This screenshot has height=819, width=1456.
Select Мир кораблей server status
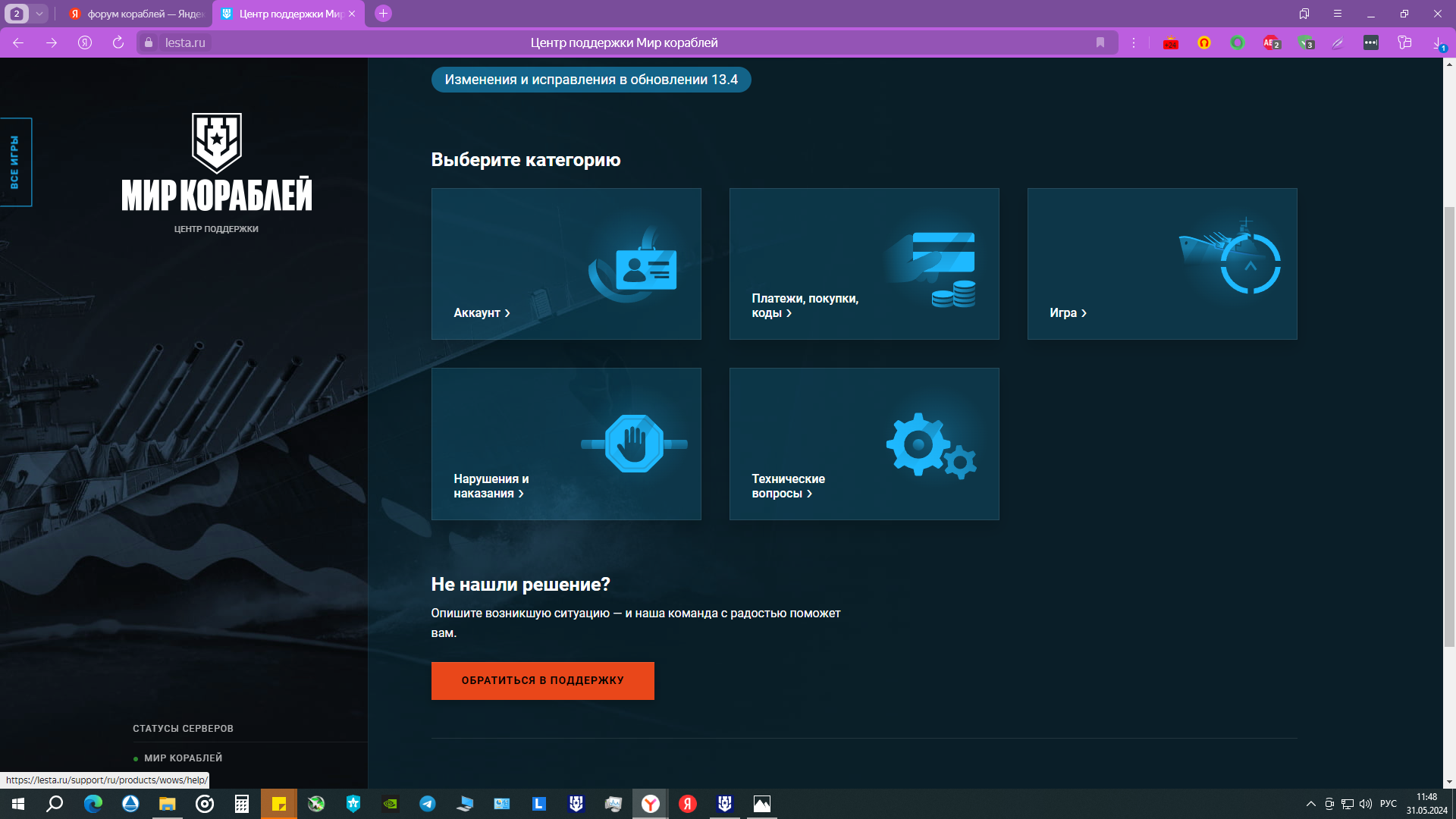[x=183, y=758]
